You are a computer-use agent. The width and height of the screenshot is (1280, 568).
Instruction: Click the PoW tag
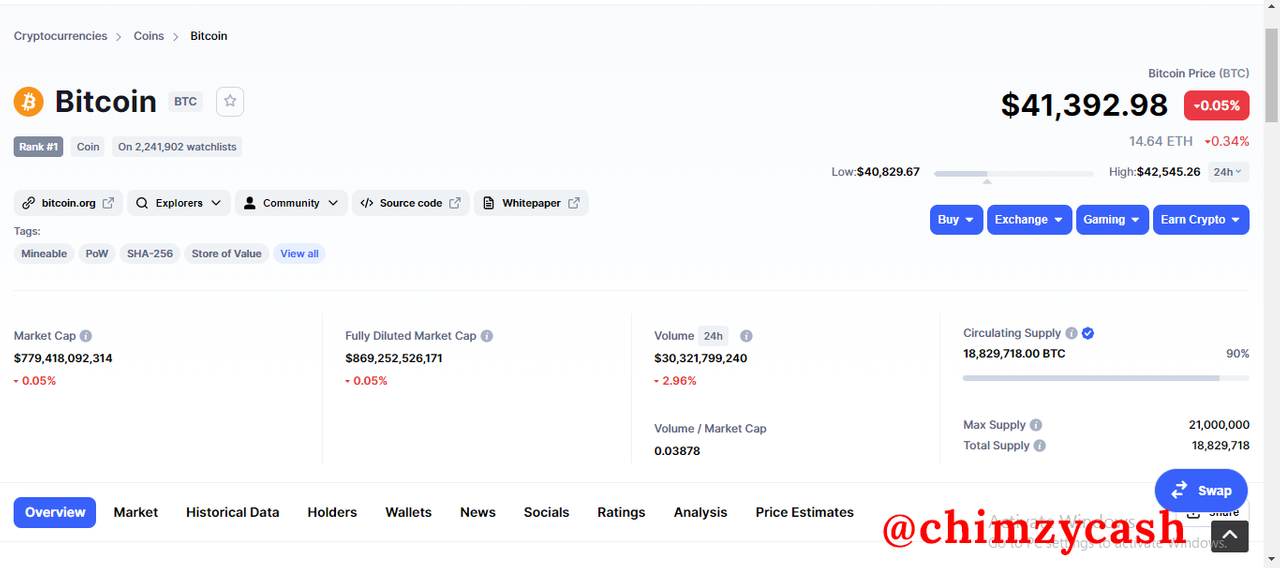point(97,254)
